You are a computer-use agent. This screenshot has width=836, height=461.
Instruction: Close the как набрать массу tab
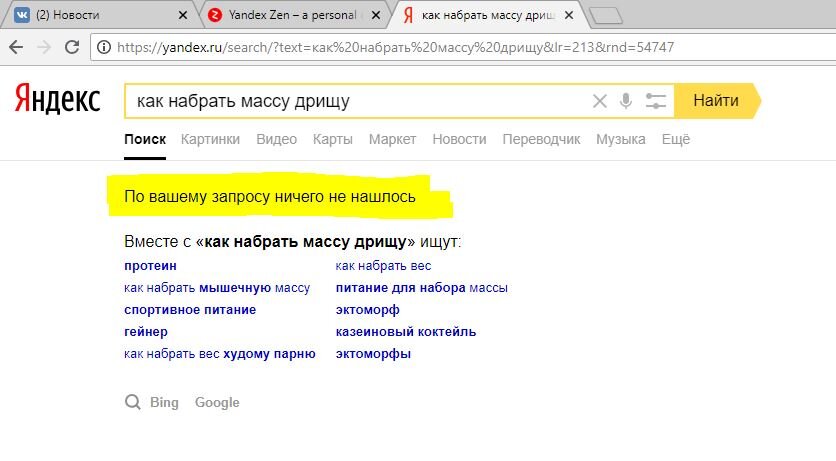pos(569,15)
